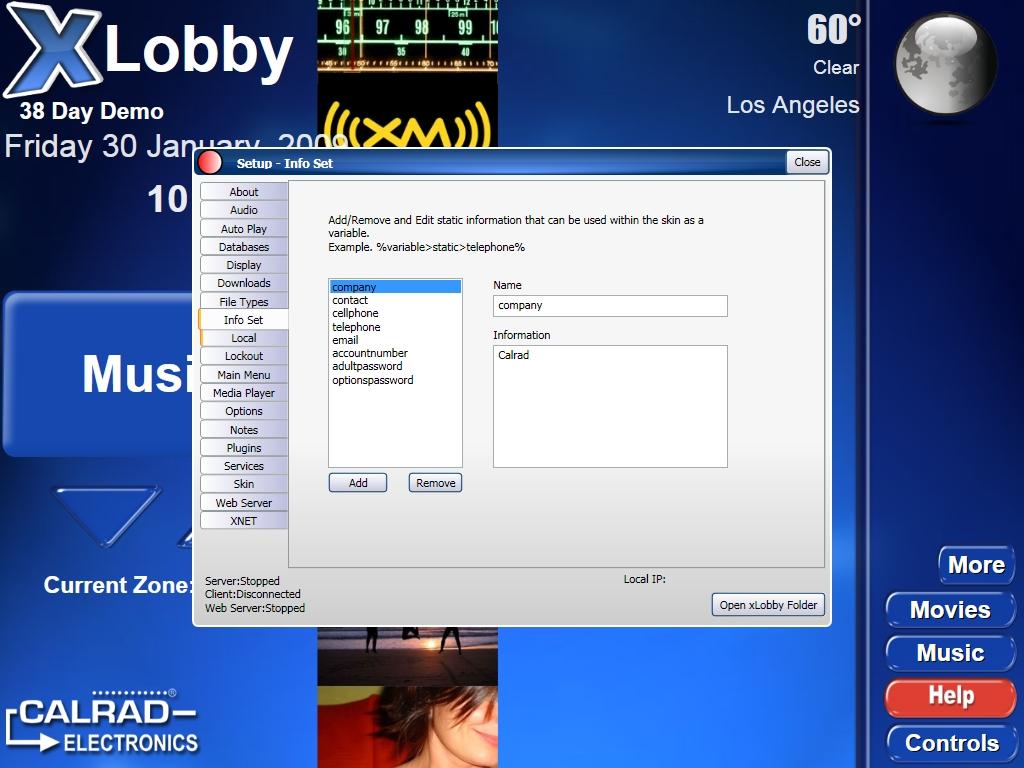Image resolution: width=1024 pixels, height=768 pixels.
Task: Open the XNET setup tab
Action: [x=244, y=520]
